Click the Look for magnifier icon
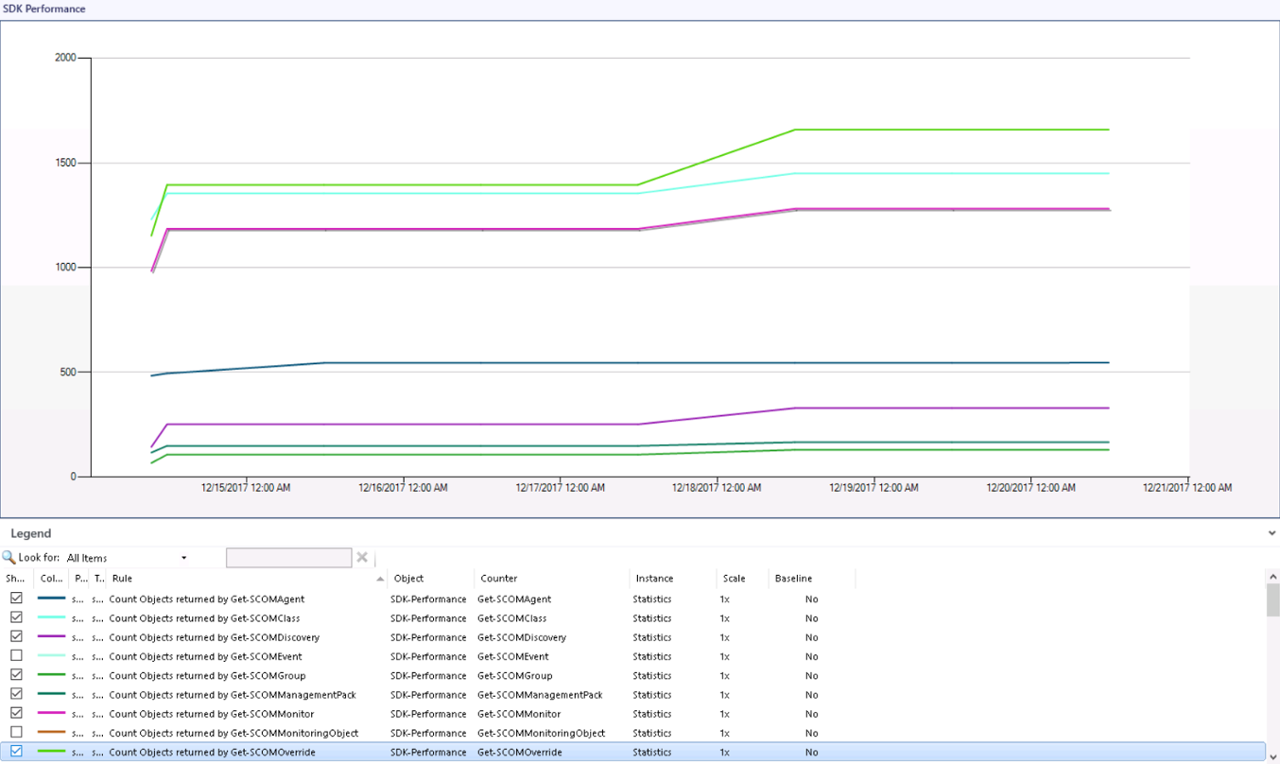1280x764 pixels. point(9,558)
